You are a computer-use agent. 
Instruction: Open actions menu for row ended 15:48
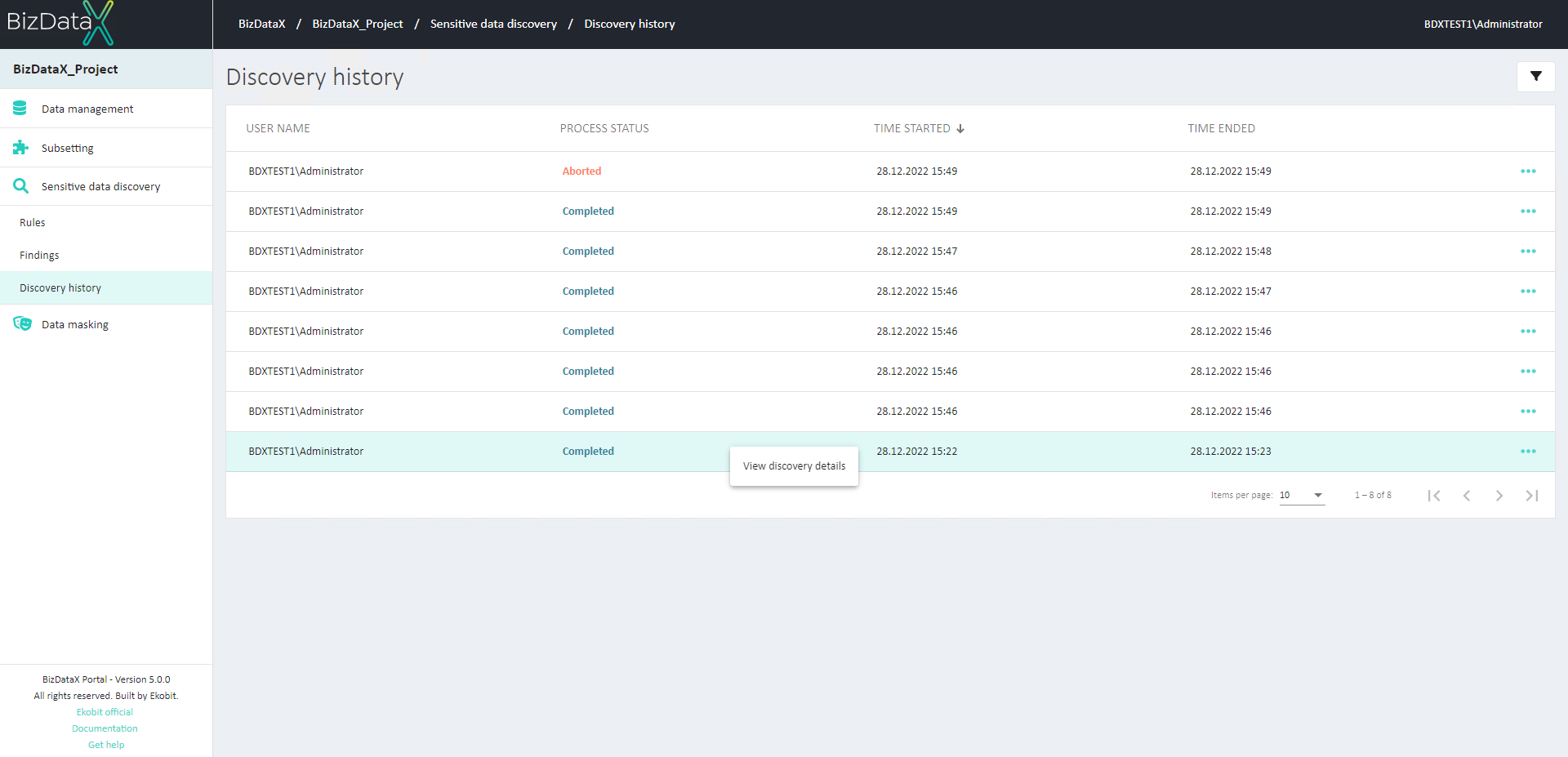coord(1528,252)
